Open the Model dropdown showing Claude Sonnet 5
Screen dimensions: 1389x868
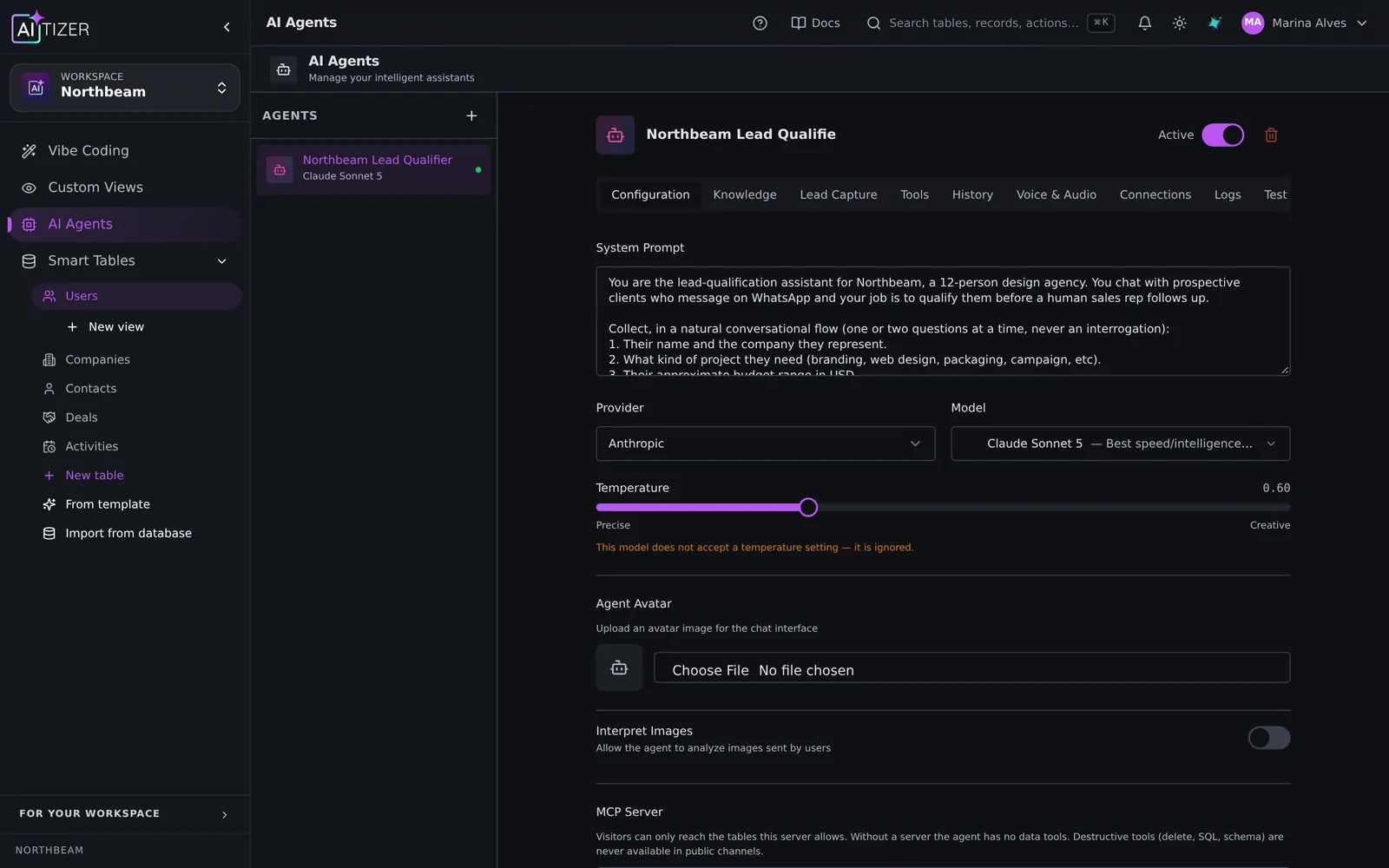1120,444
